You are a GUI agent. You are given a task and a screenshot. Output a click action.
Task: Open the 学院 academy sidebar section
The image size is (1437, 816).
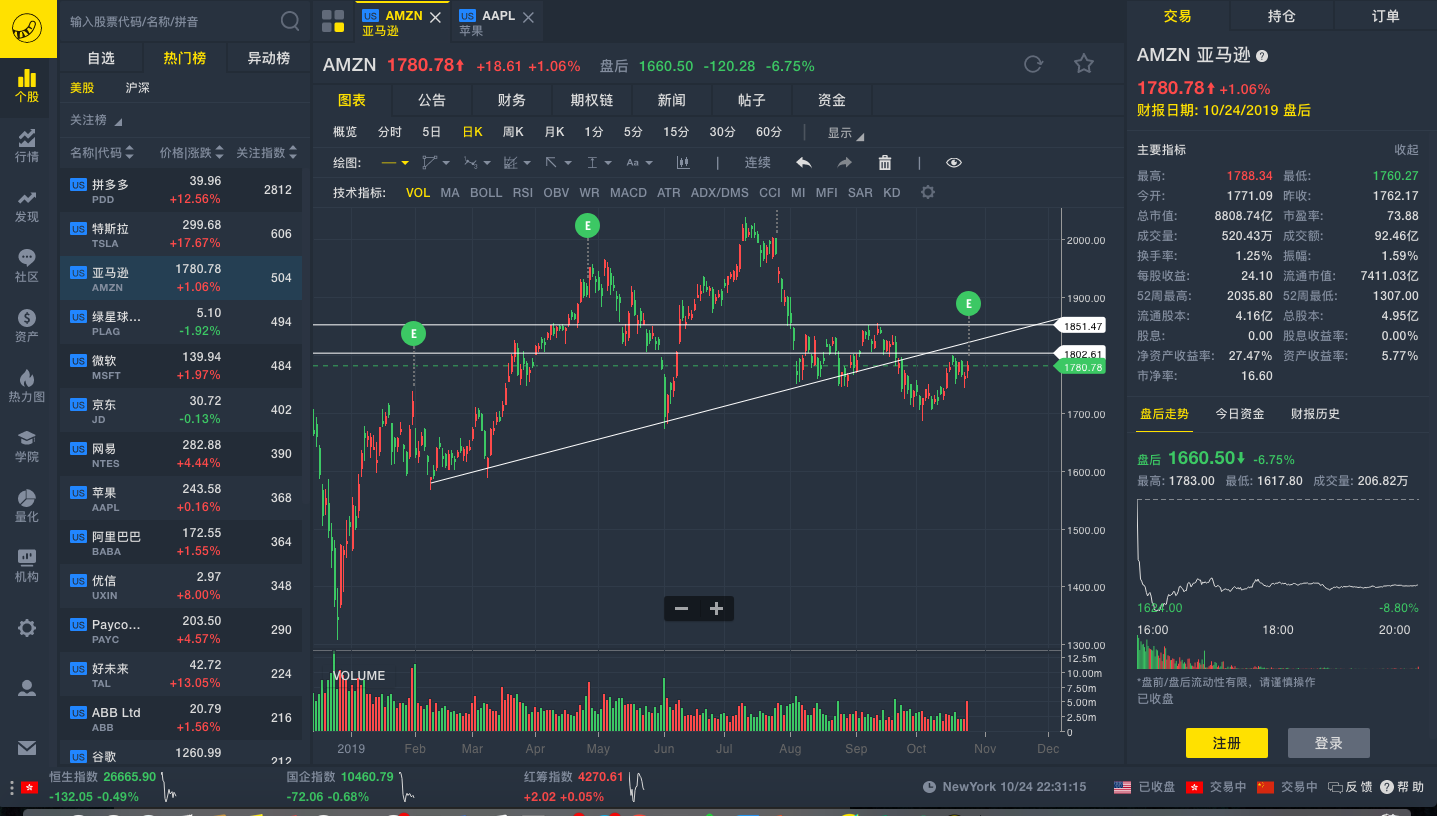(27, 445)
